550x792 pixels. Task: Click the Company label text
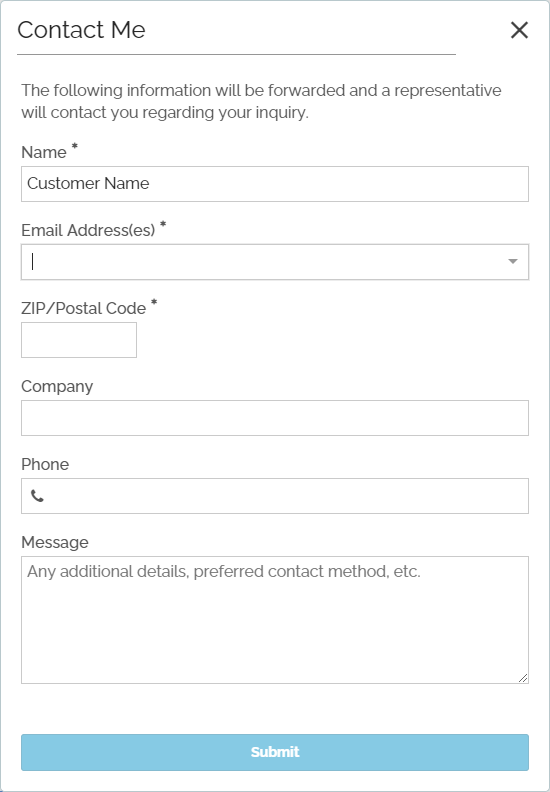tap(57, 386)
